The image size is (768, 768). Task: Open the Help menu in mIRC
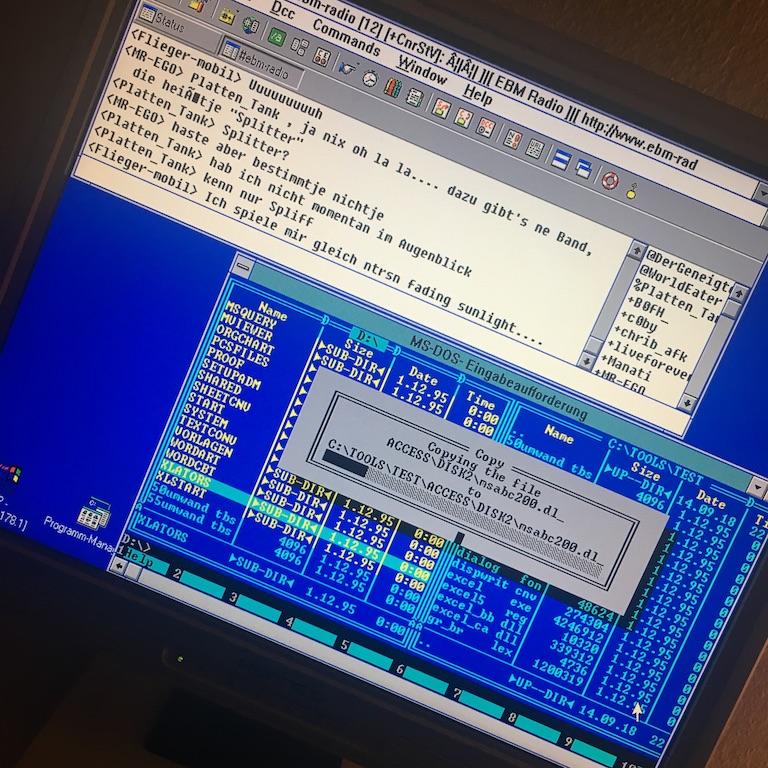(478, 94)
